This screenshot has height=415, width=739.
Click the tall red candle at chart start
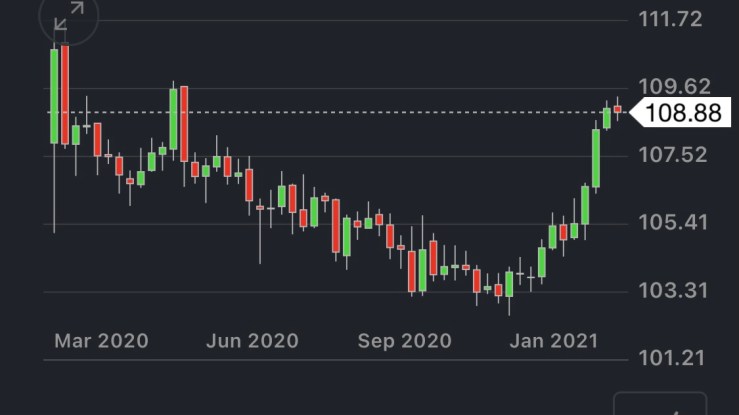pyautogui.click(x=65, y=95)
